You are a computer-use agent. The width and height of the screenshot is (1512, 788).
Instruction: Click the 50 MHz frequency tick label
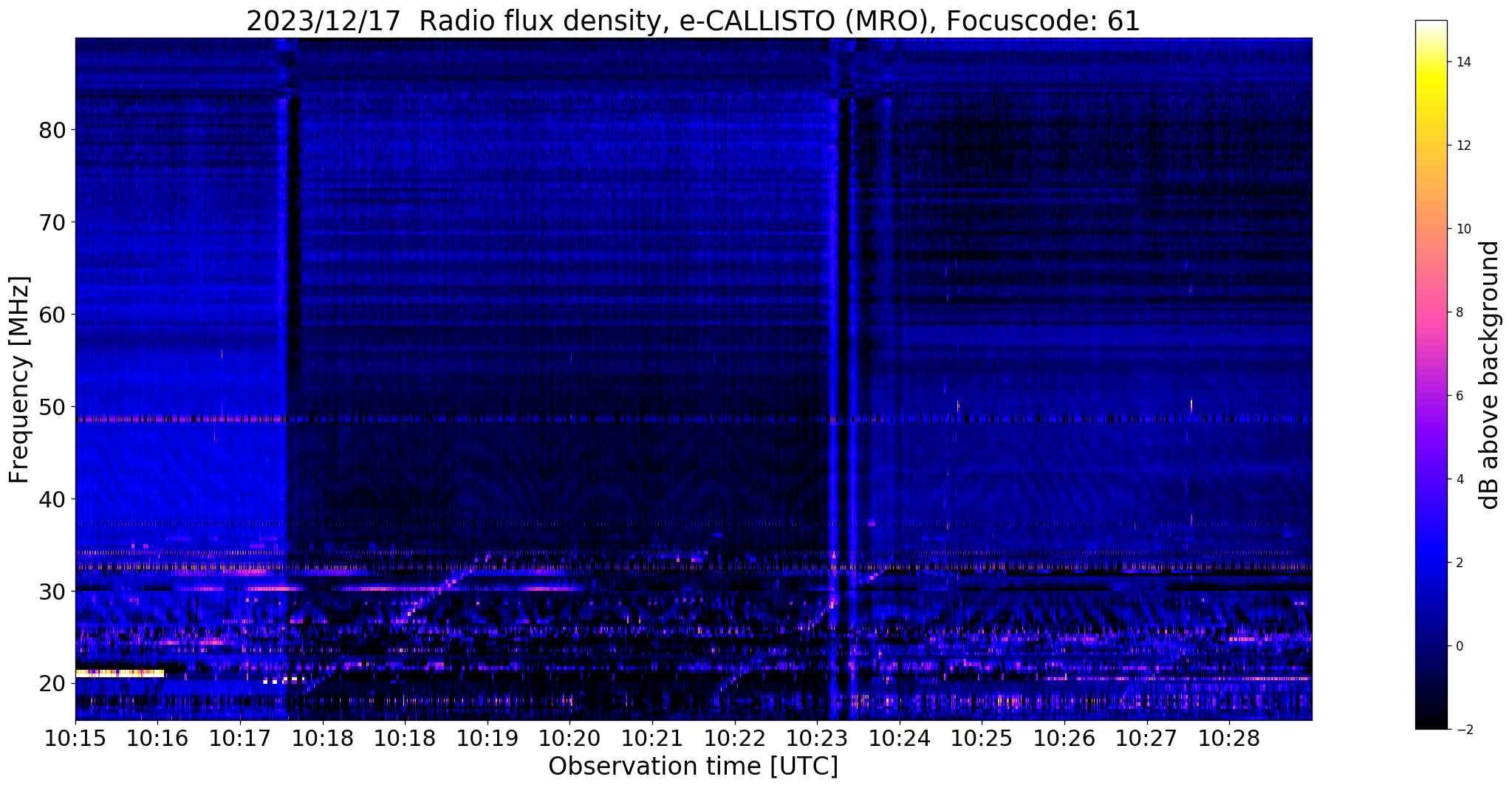click(x=52, y=407)
